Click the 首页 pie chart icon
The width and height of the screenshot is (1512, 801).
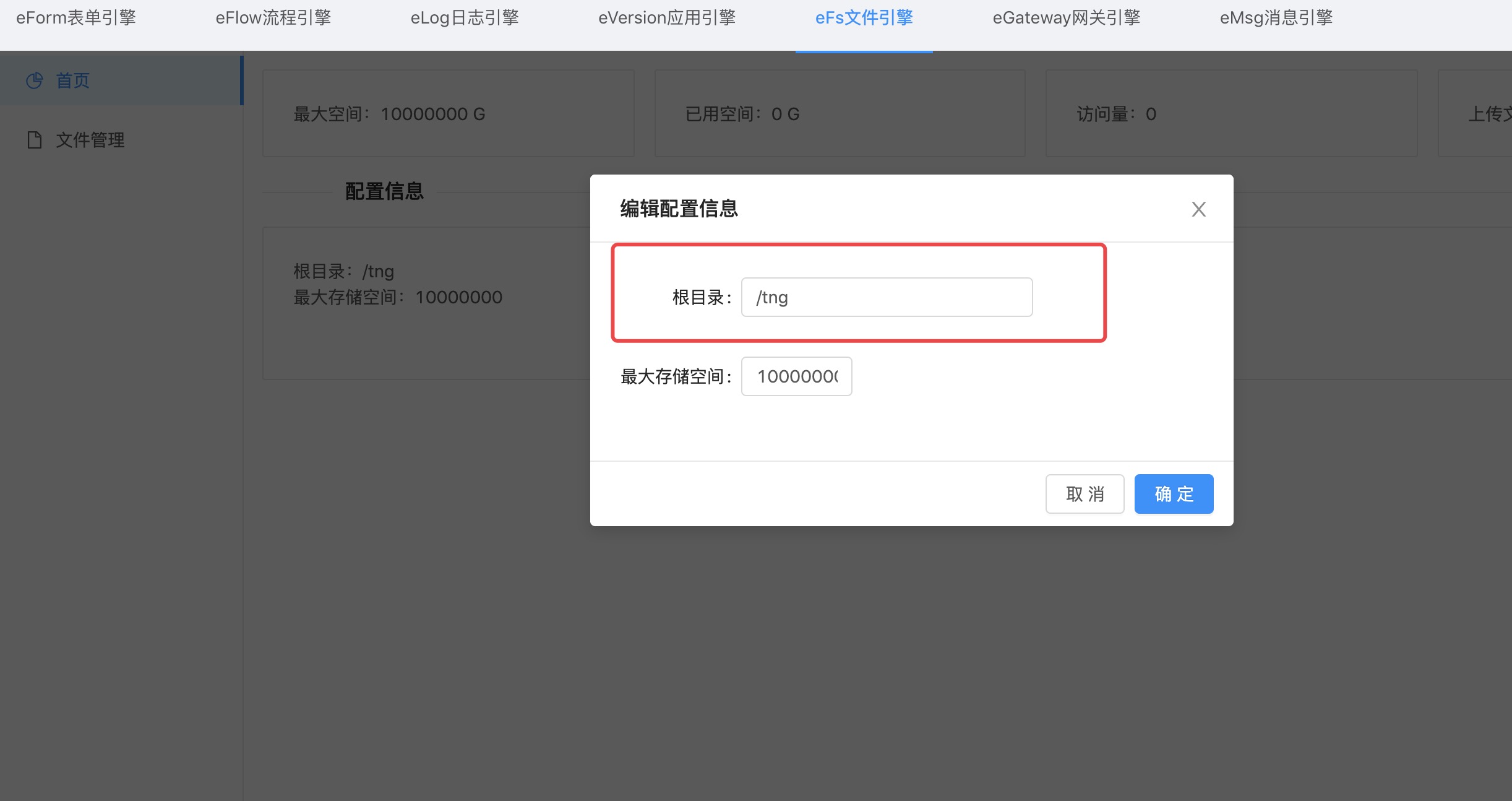35,80
